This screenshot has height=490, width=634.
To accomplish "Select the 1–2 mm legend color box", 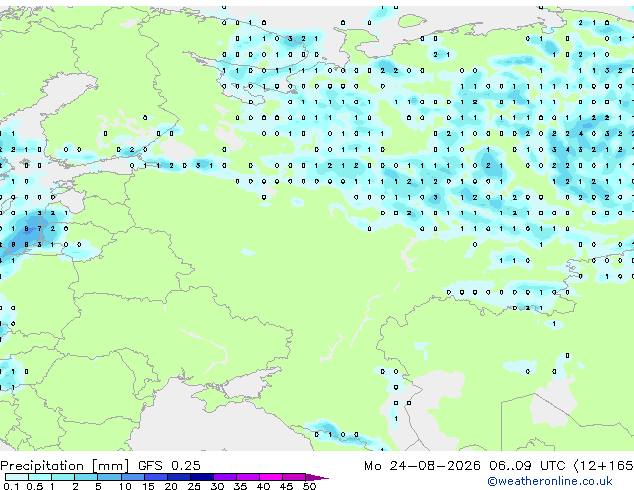I will [63, 477].
